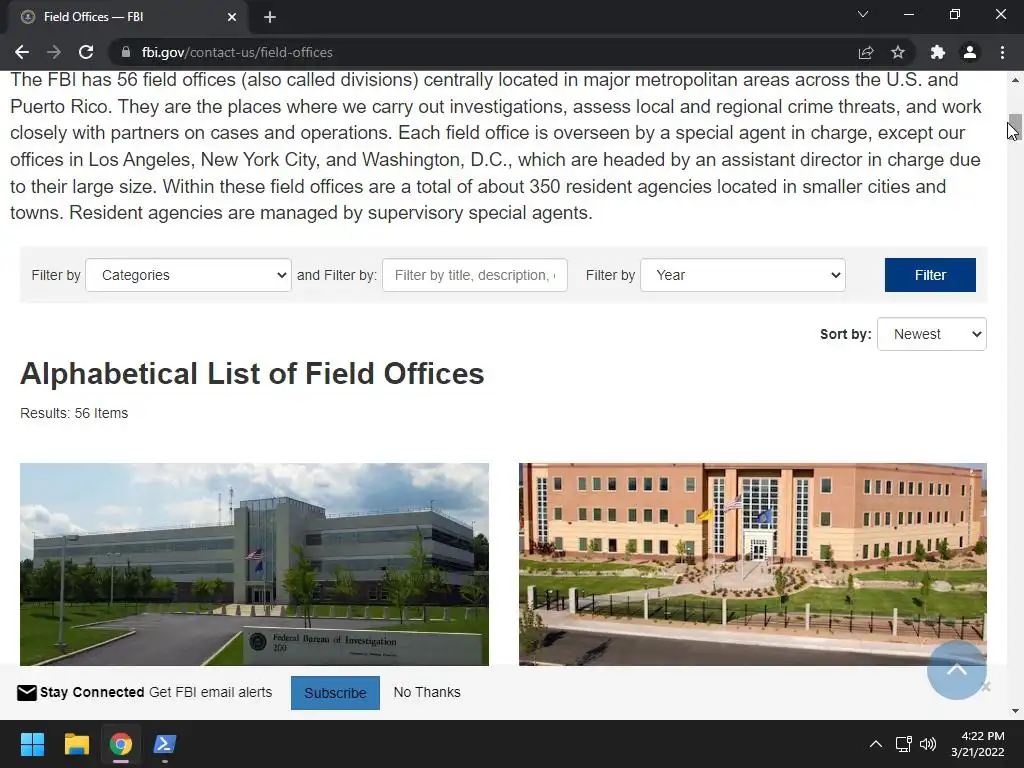Image resolution: width=1024 pixels, height=768 pixels.
Task: Click the scroll-to-top round arrow button
Action: pyautogui.click(x=957, y=670)
